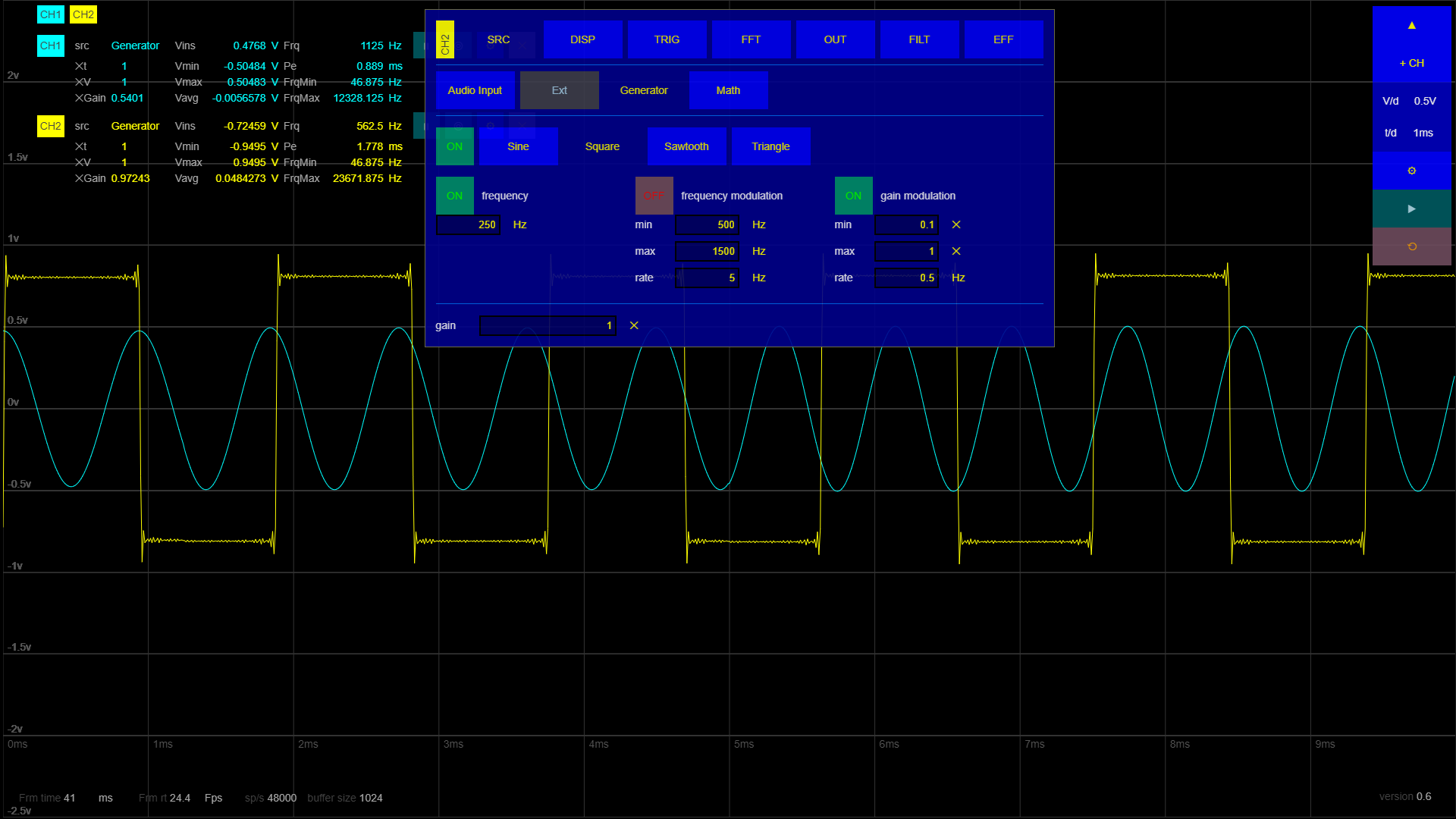Viewport: 1456px width, 819px height.
Task: Clear gain modulation min with X icon
Action: (955, 224)
